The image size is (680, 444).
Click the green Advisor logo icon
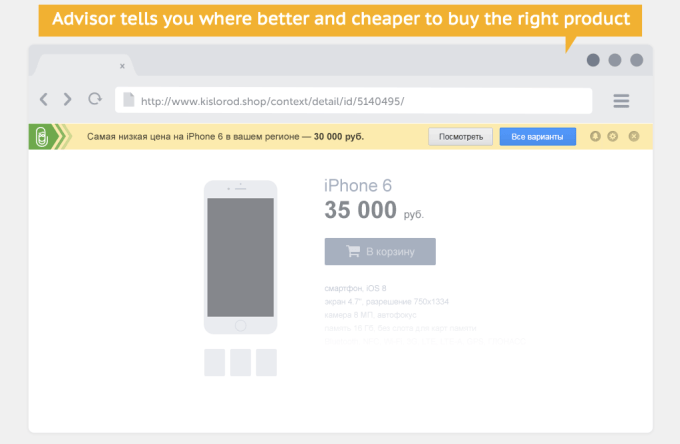(x=40, y=137)
